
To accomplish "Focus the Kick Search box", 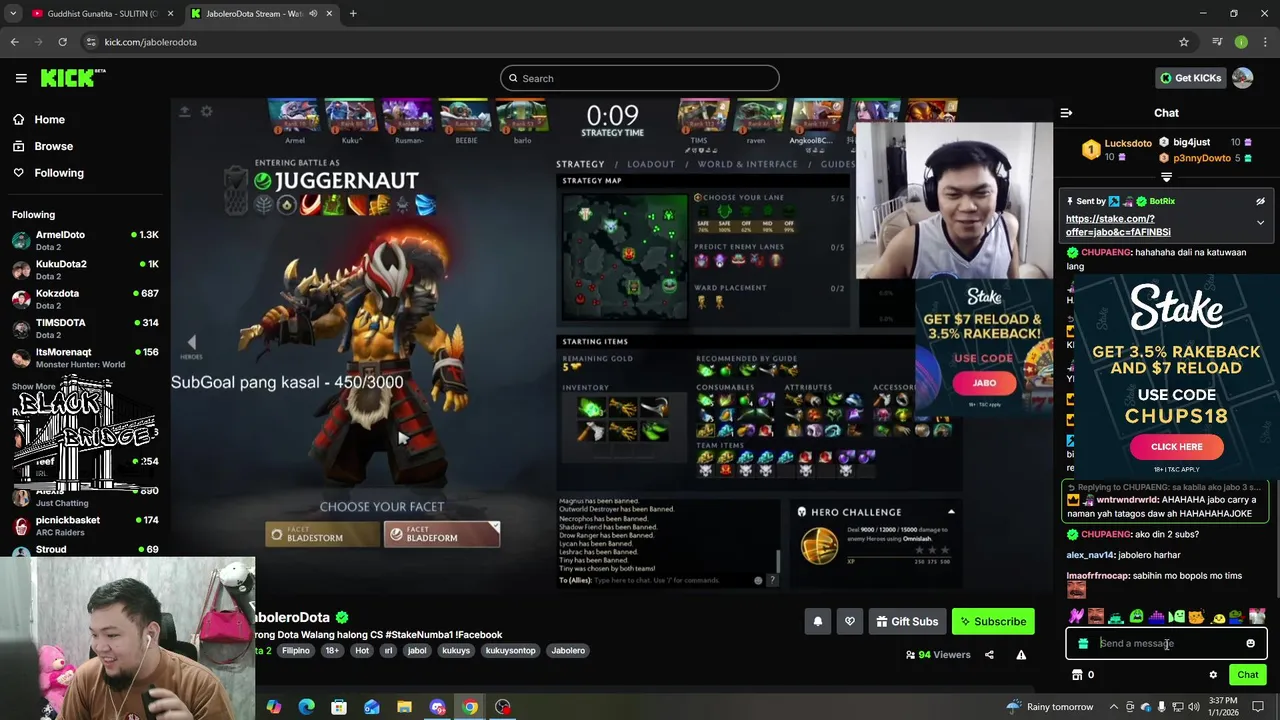I will point(640,78).
